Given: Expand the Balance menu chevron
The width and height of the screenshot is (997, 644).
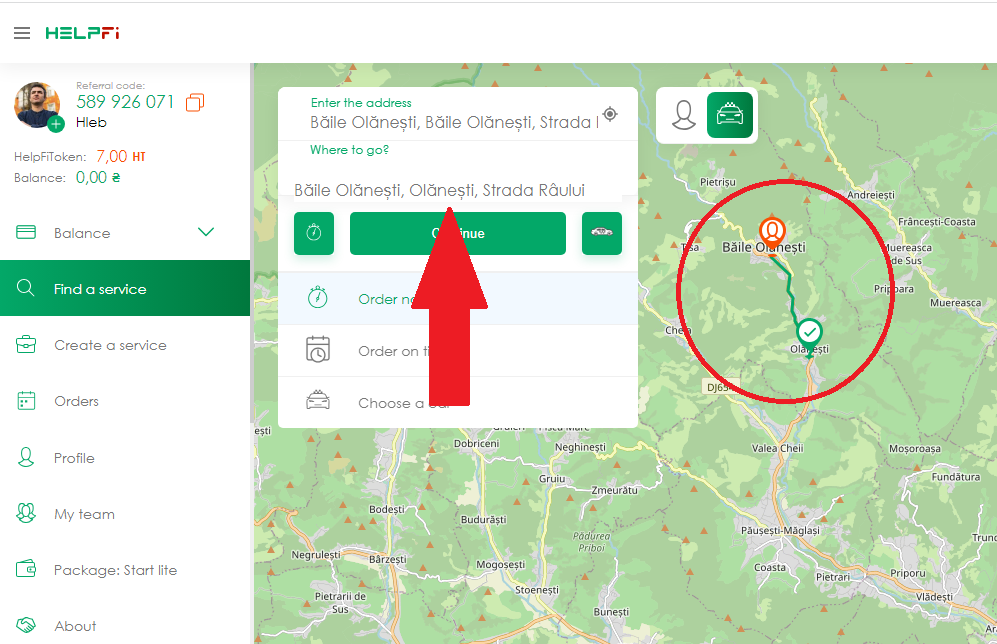Looking at the screenshot, I should 206,232.
